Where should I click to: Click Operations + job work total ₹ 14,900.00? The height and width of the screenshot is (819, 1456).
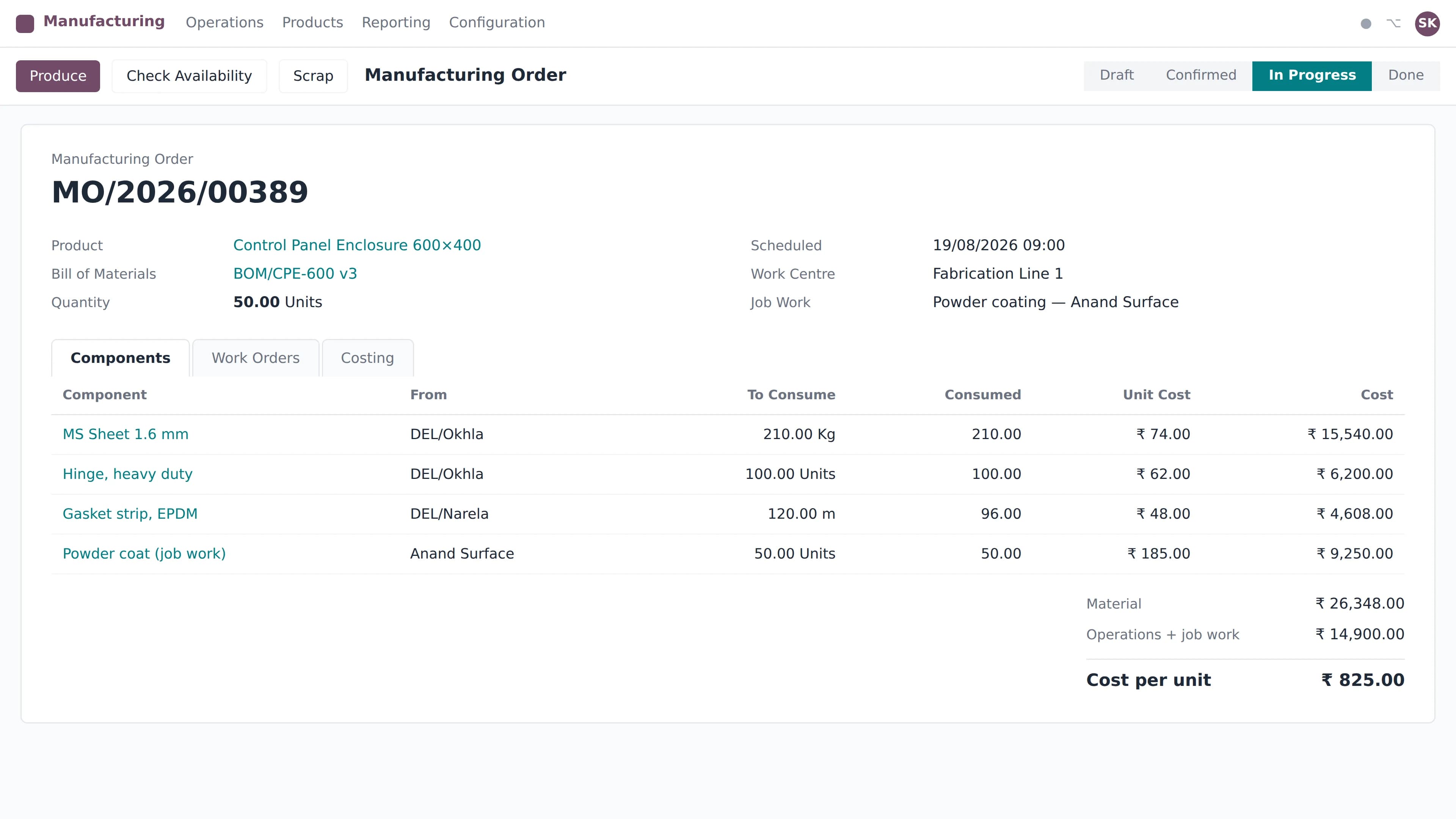pyautogui.click(x=1359, y=634)
